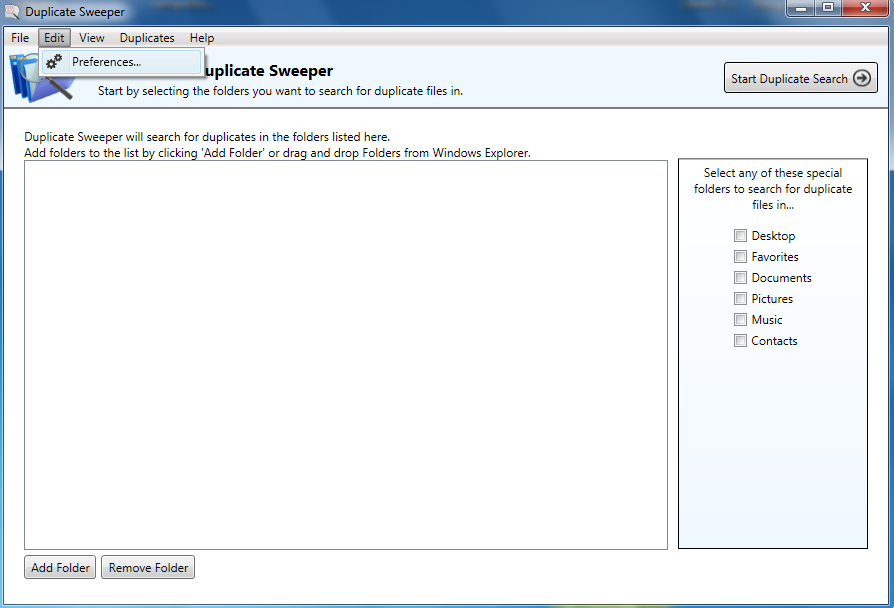
Task: Check the Music folder option
Action: point(740,319)
